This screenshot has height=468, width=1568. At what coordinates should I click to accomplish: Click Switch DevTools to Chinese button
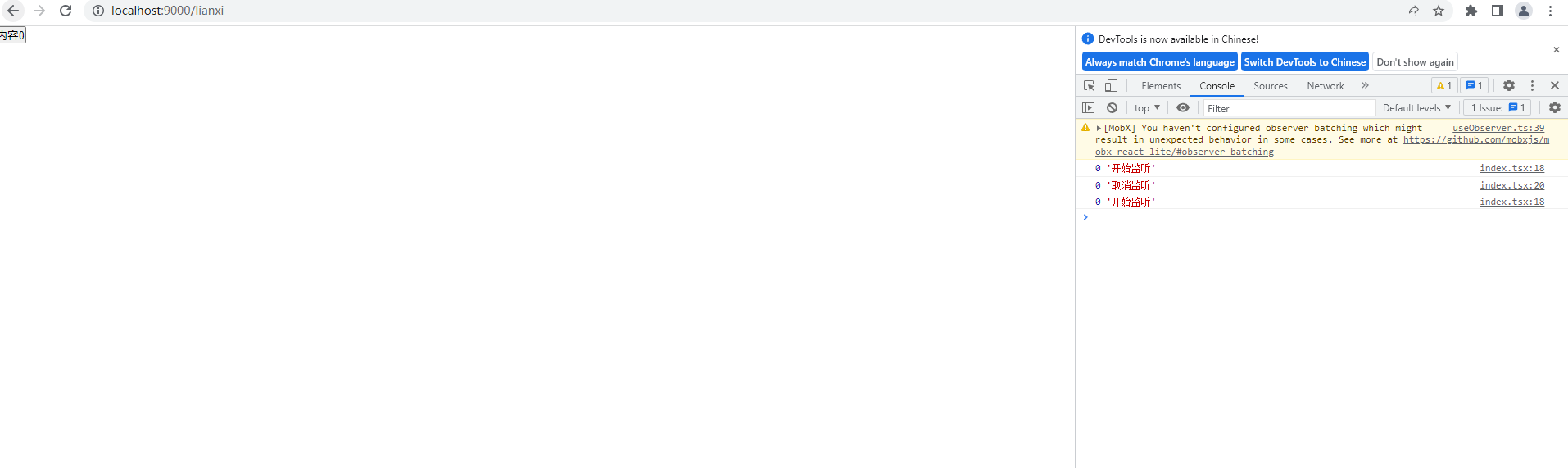tap(1305, 62)
